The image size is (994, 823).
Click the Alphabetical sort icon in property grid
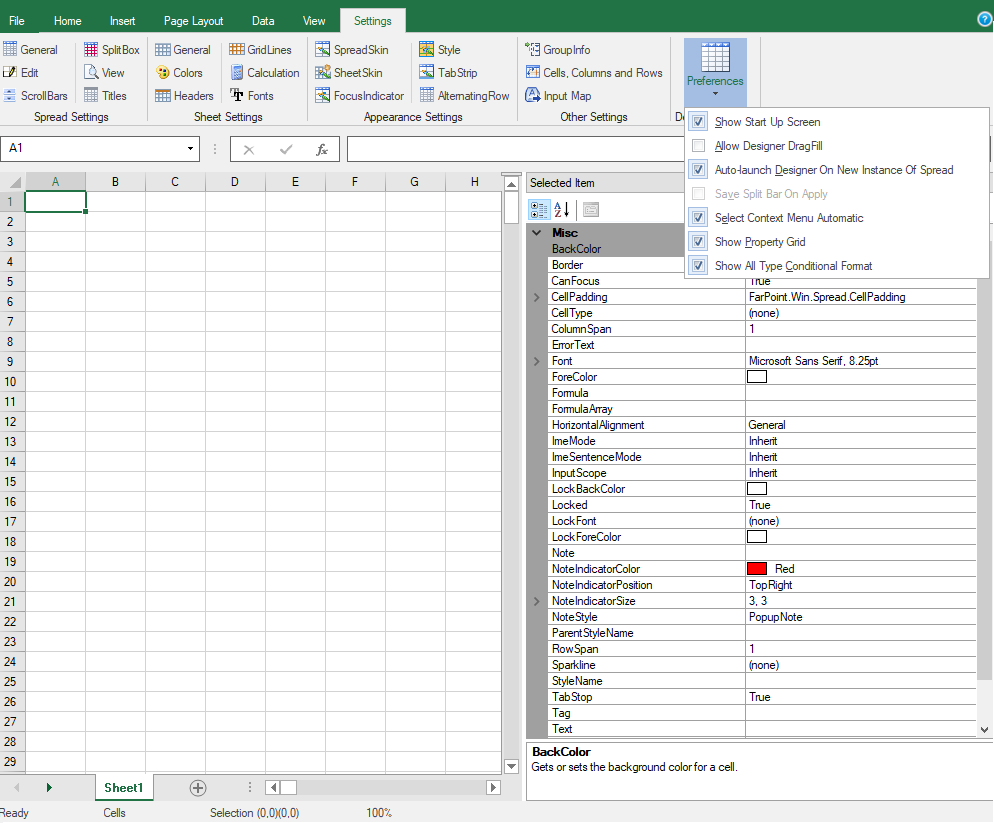tap(562, 209)
